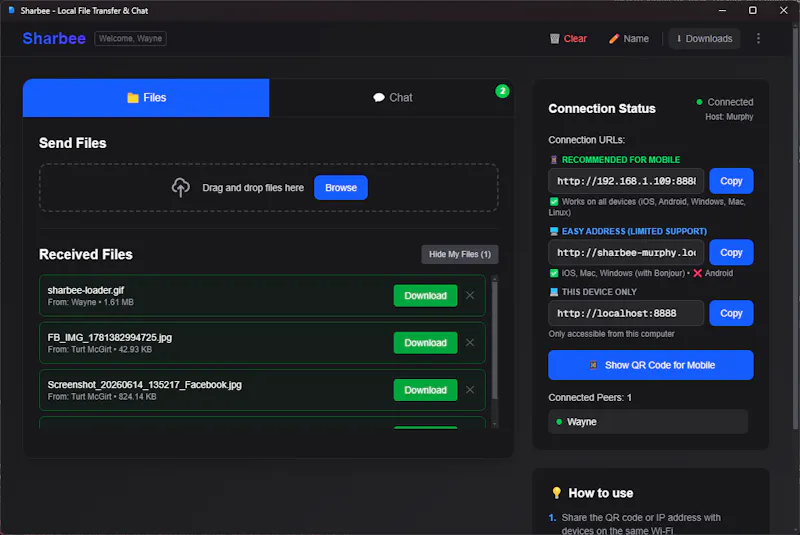800x535 pixels.
Task: Click the green dot beside peer Wayne
Action: click(x=559, y=422)
